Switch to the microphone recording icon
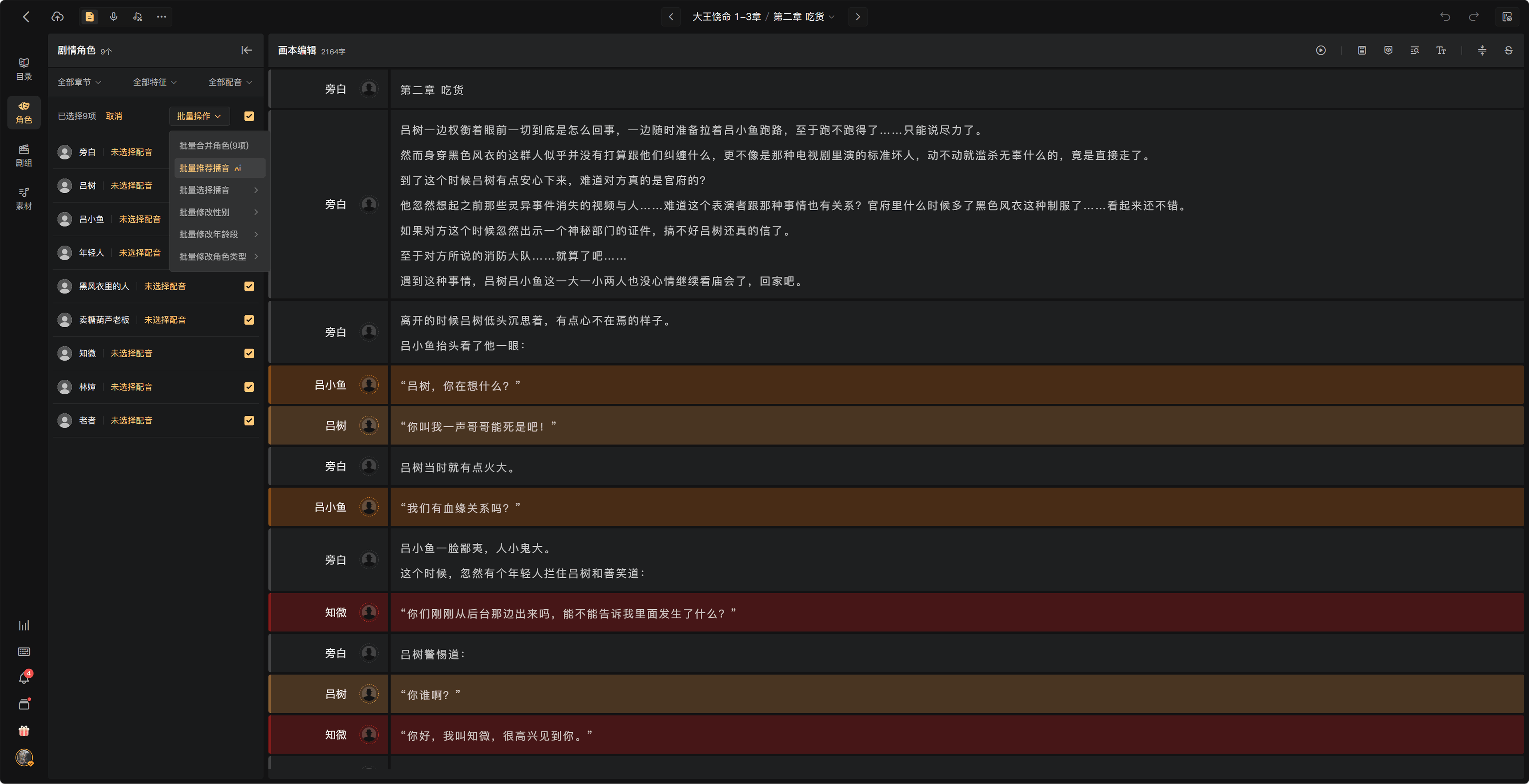This screenshot has height=784, width=1529. tap(113, 17)
